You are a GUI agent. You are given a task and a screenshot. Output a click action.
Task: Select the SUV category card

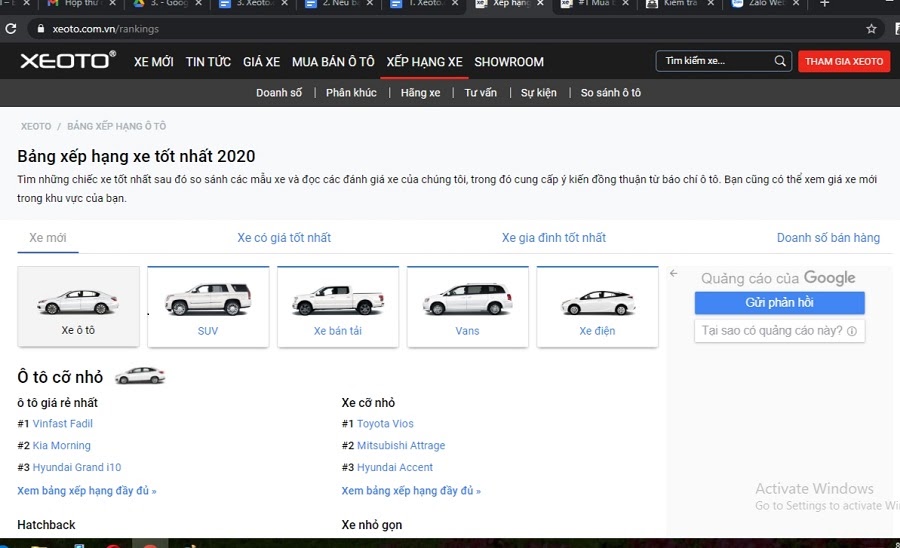click(208, 307)
